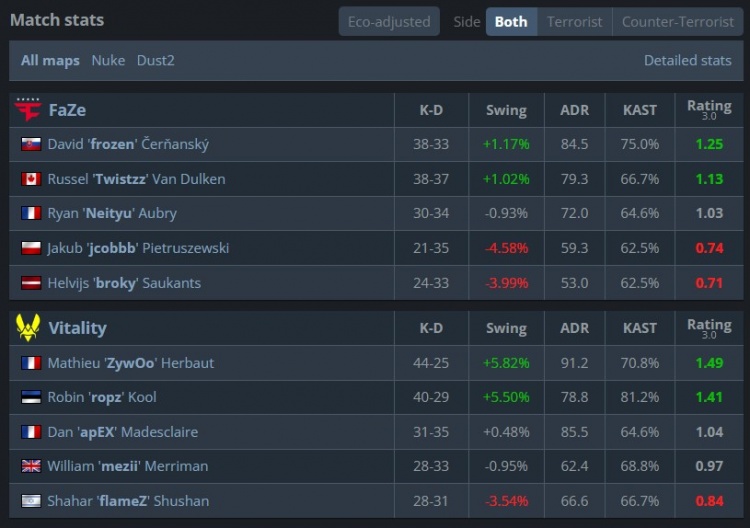Open the Nuke map tab
Viewport: 750px width, 528px height.
(x=108, y=60)
